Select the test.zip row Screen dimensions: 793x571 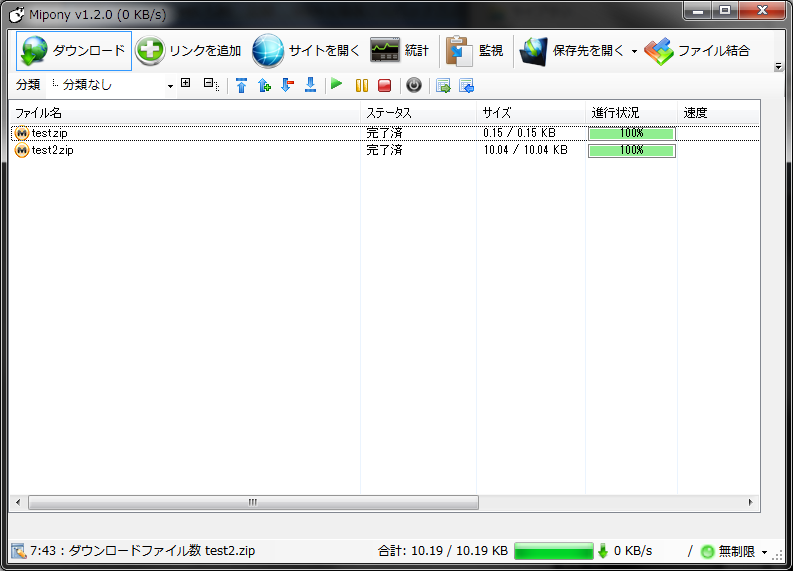pyautogui.click(x=385, y=133)
